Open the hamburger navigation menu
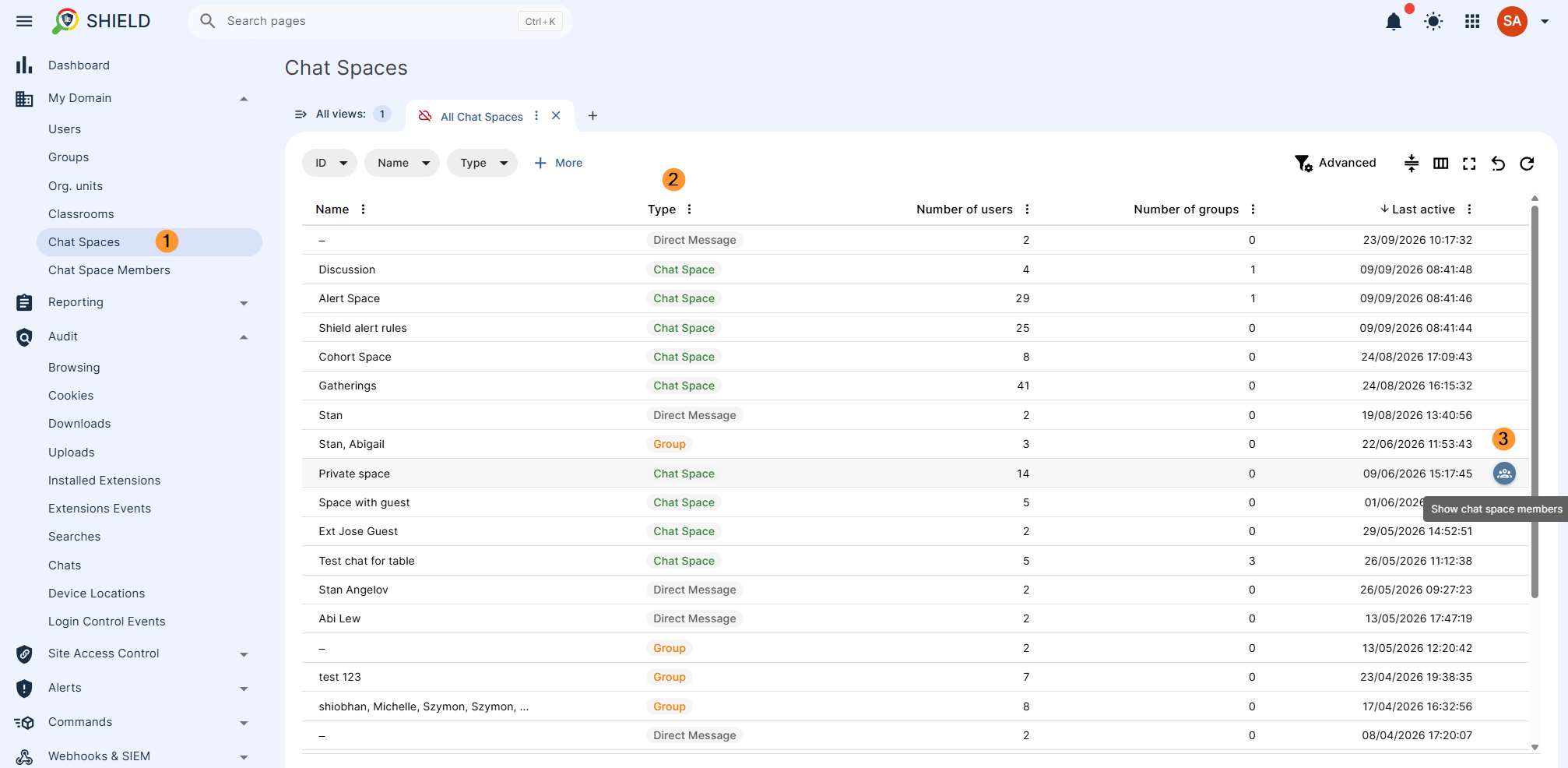 (24, 21)
